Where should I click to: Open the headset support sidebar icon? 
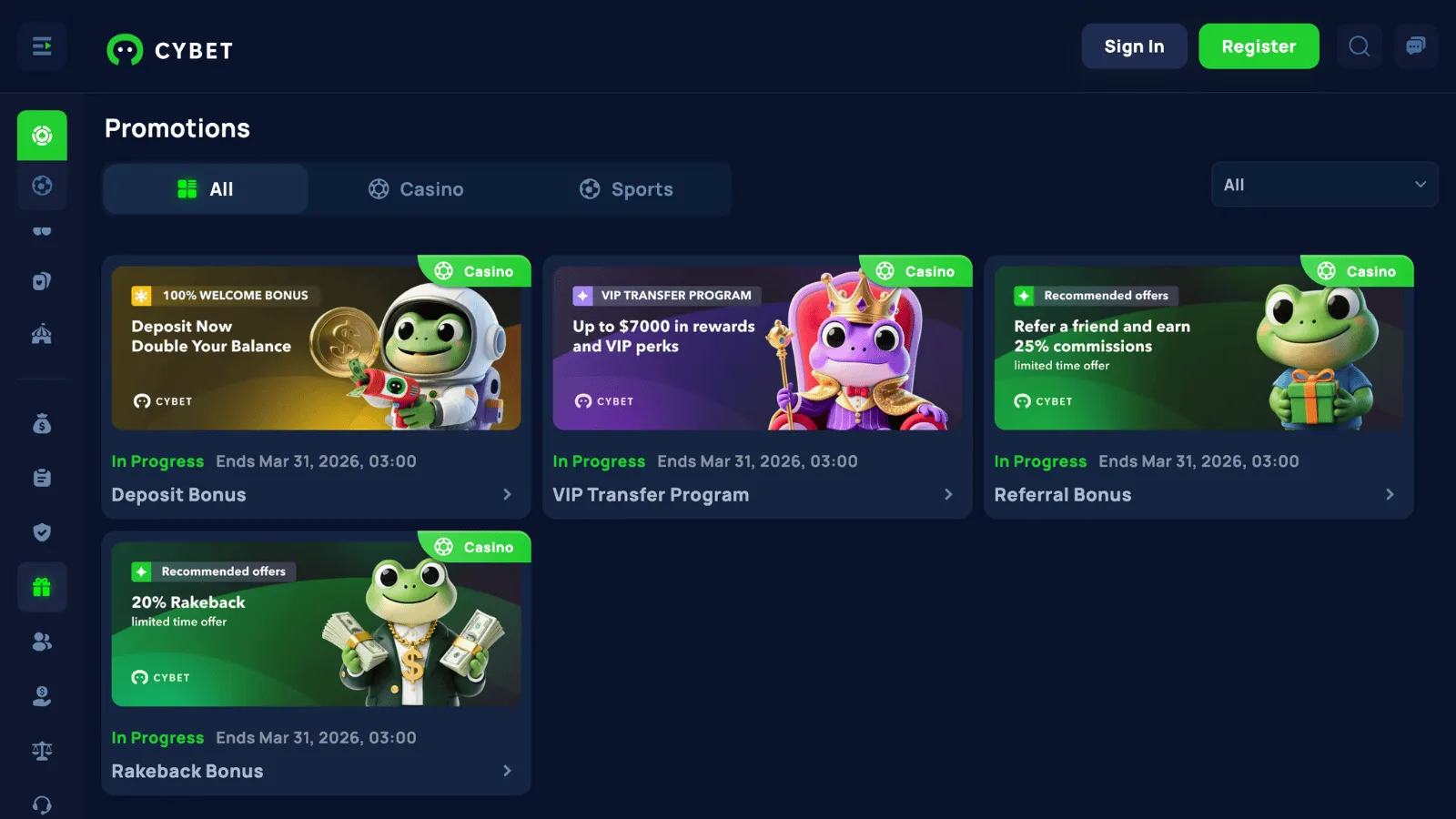(42, 805)
